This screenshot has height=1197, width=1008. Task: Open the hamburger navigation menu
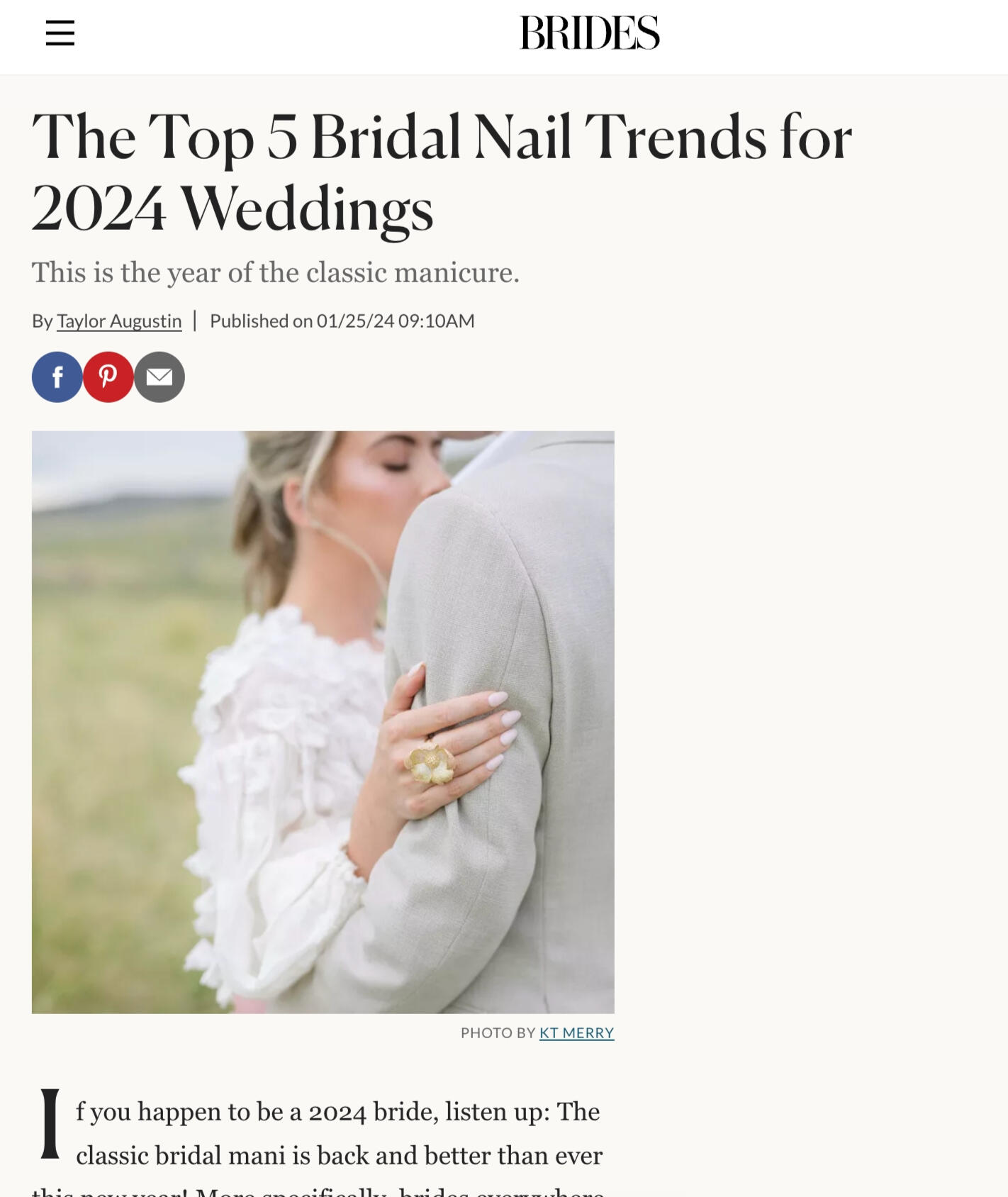[x=60, y=33]
